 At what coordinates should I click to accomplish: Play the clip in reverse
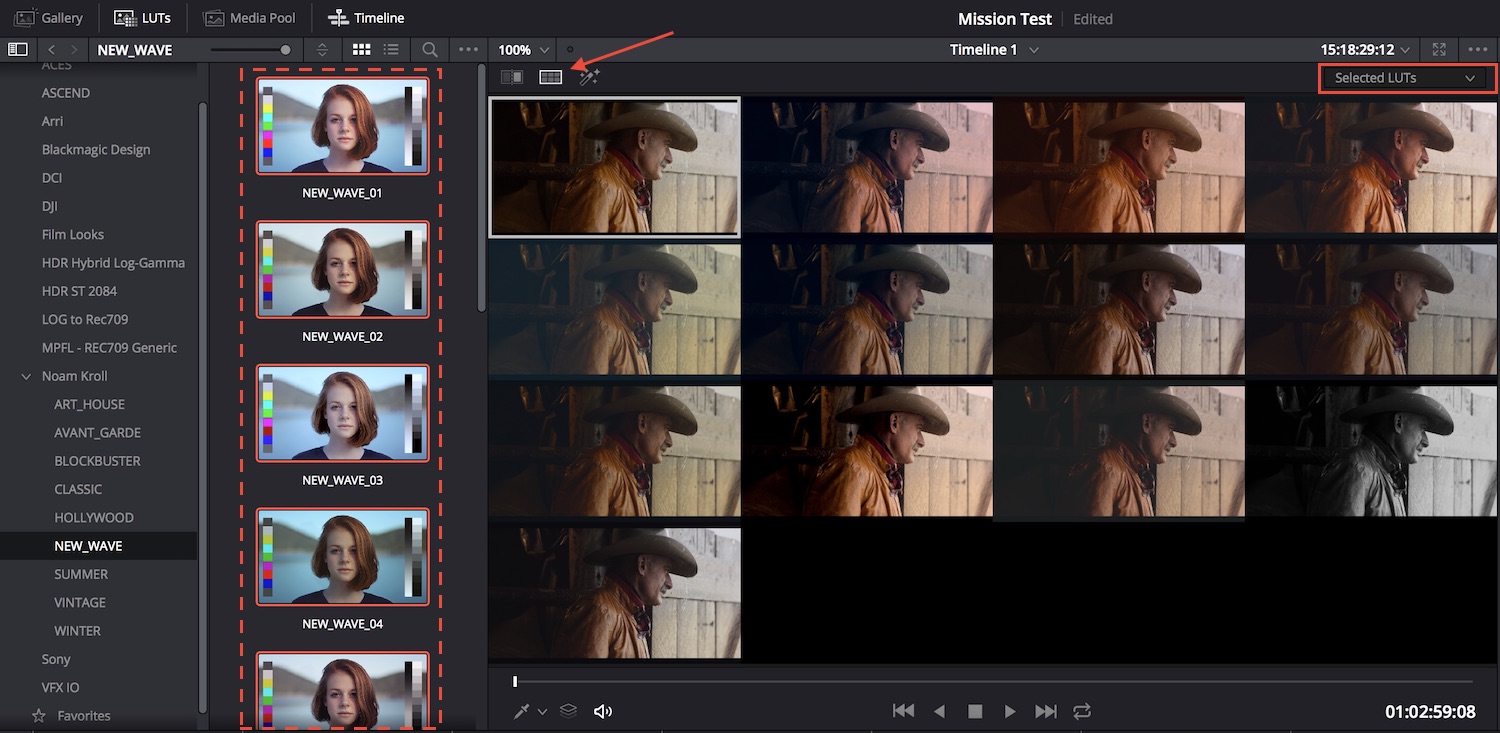939,711
